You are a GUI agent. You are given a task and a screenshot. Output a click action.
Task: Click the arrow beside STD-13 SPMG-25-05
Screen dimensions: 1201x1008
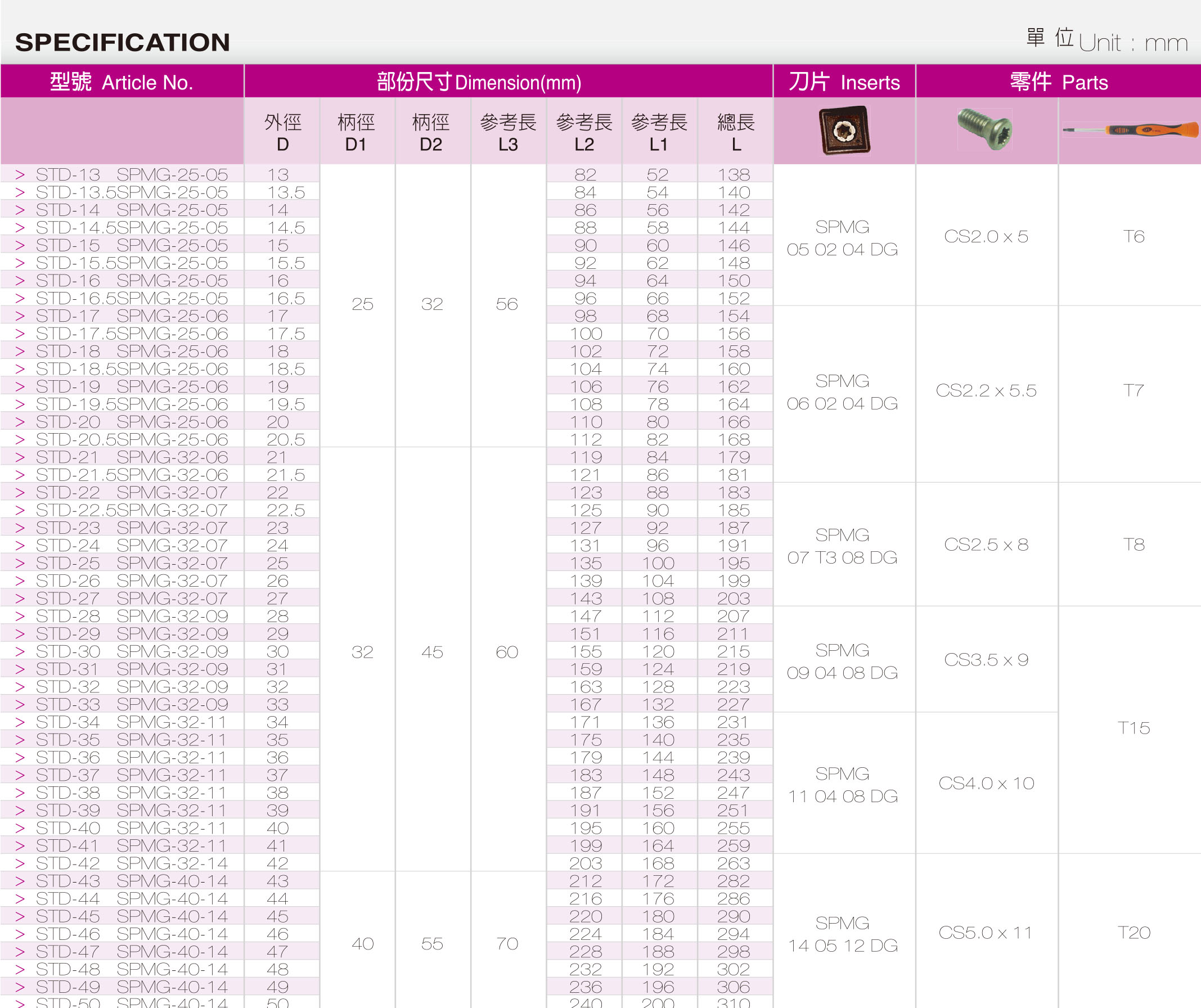pyautogui.click(x=20, y=174)
